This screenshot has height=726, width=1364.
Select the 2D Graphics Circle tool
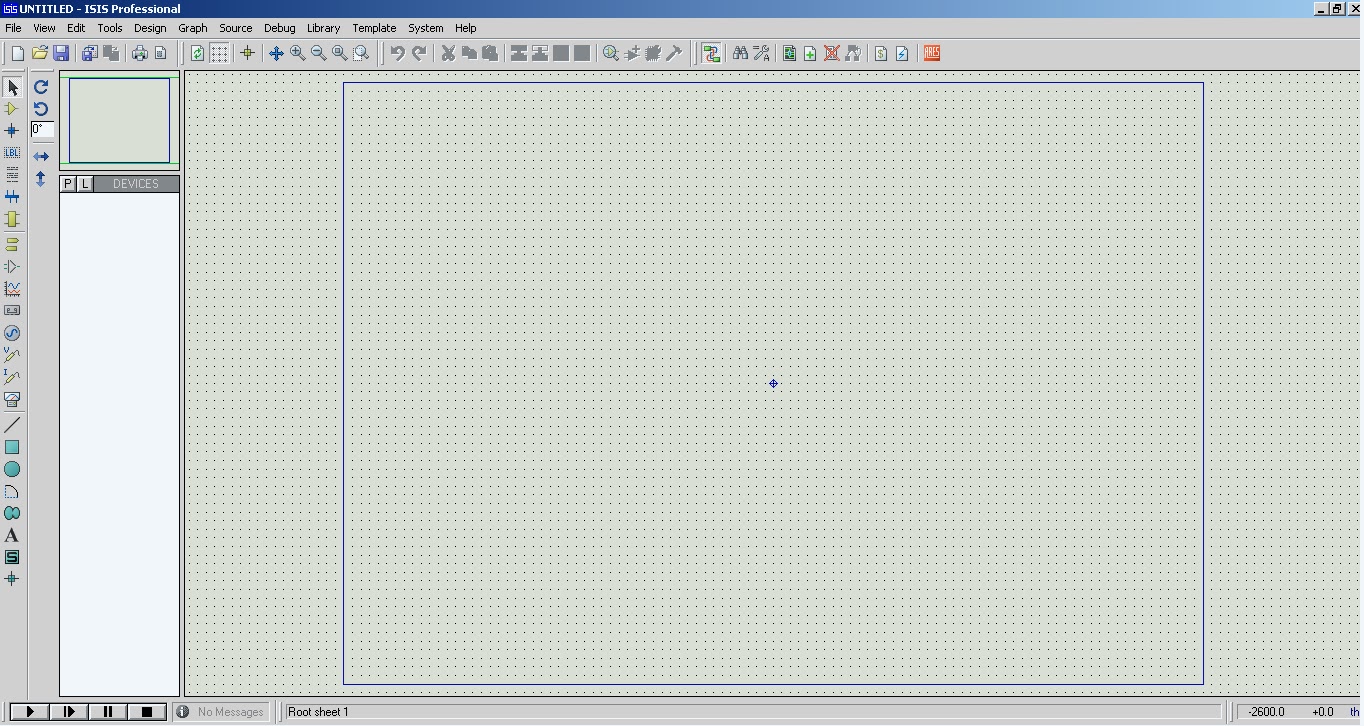tap(12, 469)
